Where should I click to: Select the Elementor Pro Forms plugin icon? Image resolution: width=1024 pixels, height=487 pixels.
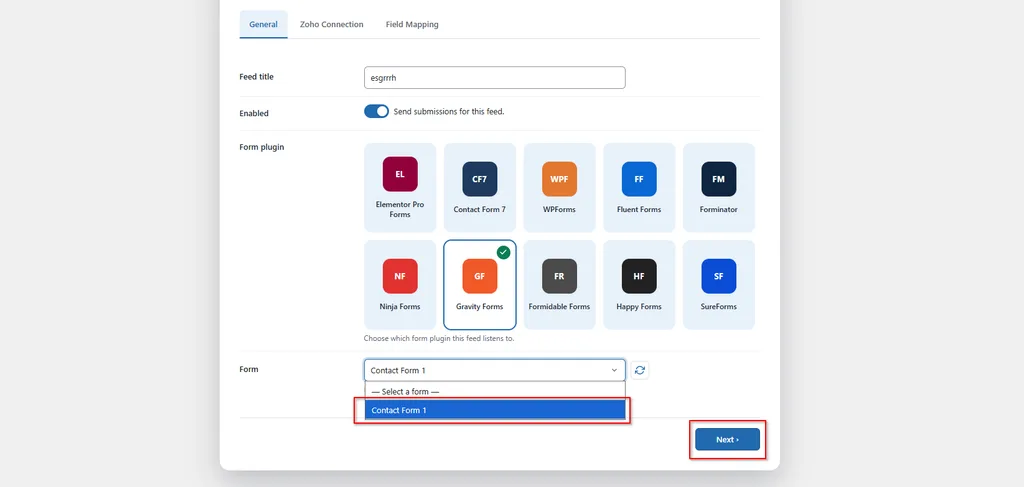click(x=400, y=174)
